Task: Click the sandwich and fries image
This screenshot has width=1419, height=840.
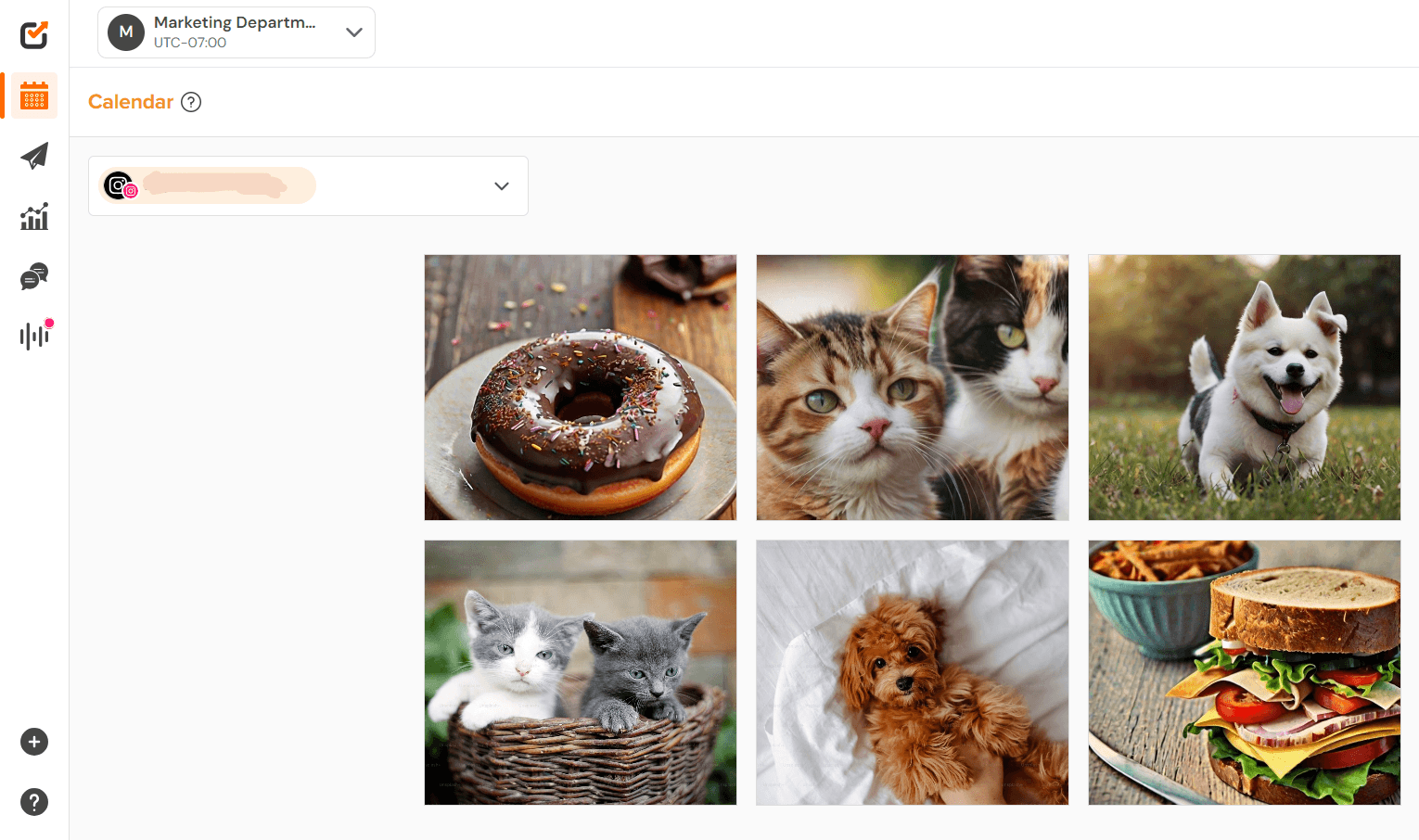Action: pyautogui.click(x=1244, y=671)
